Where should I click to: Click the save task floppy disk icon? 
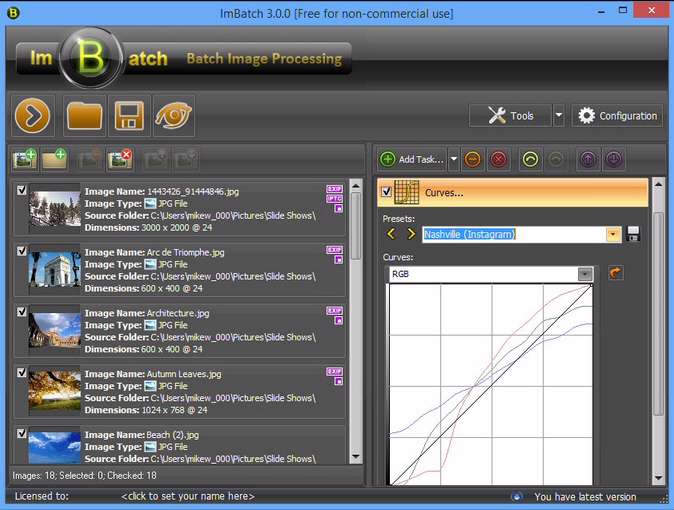pos(129,116)
